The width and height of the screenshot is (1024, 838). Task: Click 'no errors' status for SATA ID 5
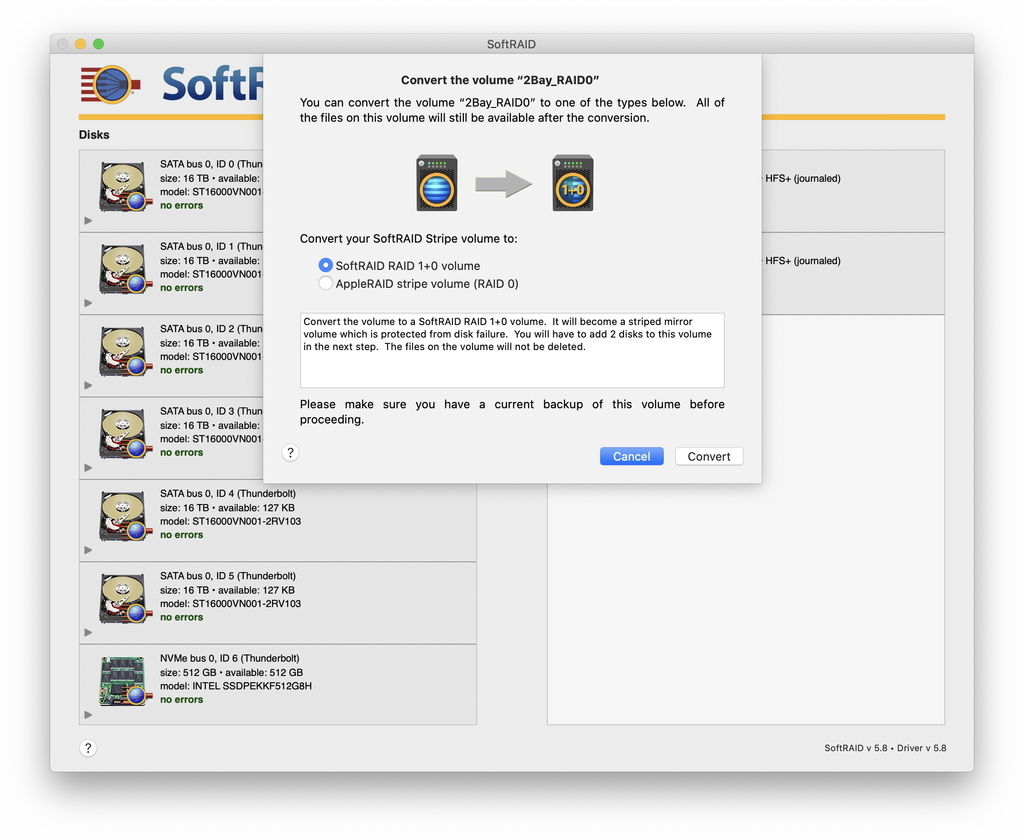coord(182,617)
